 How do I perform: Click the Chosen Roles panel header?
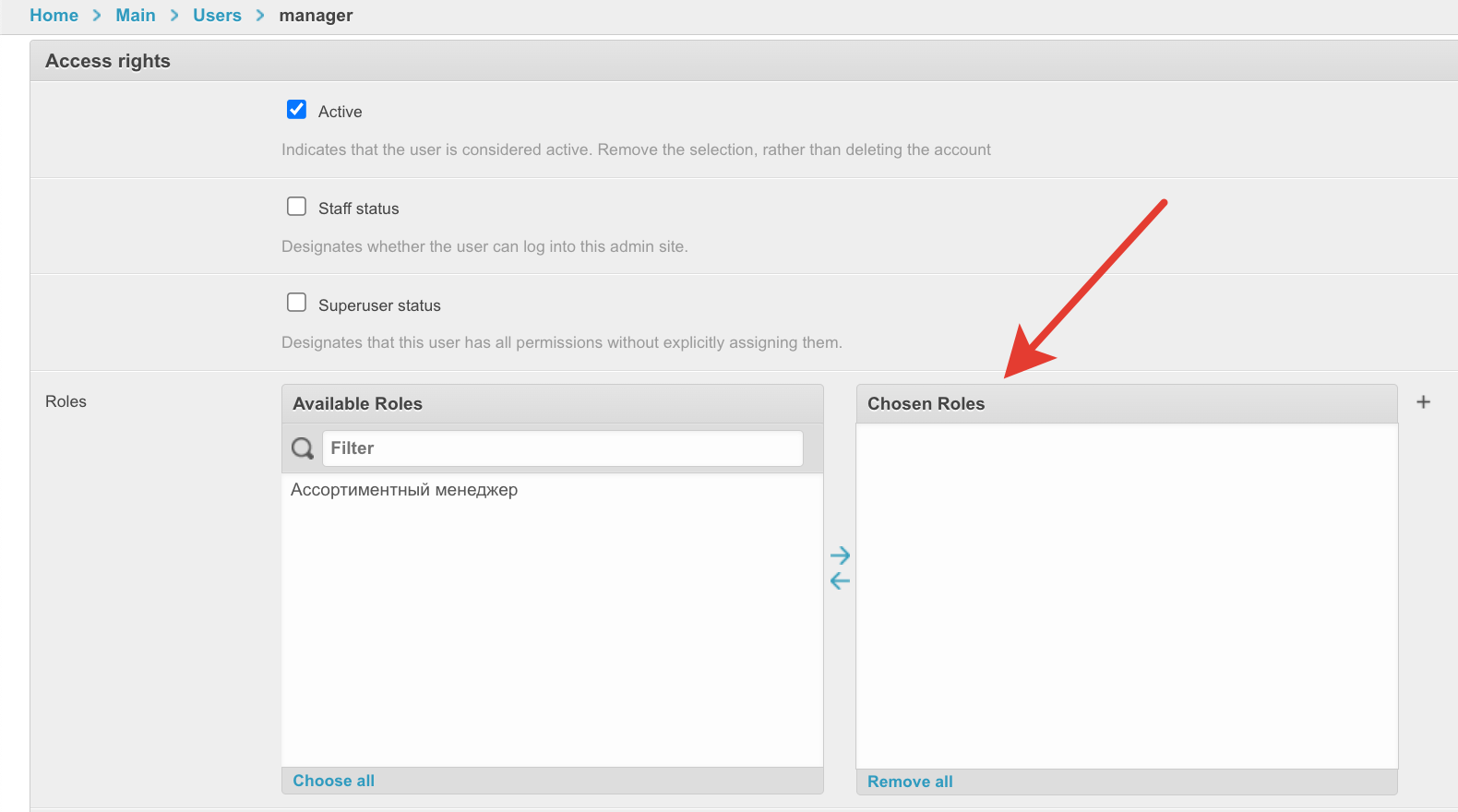[x=926, y=404]
